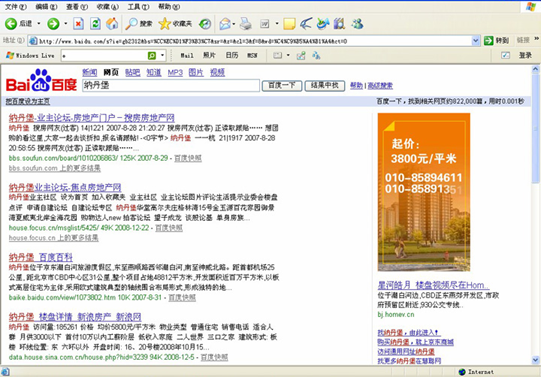Open the 查看 menu
Image resolution: width=541 pixels, height=377 pixels.
tap(77, 7)
